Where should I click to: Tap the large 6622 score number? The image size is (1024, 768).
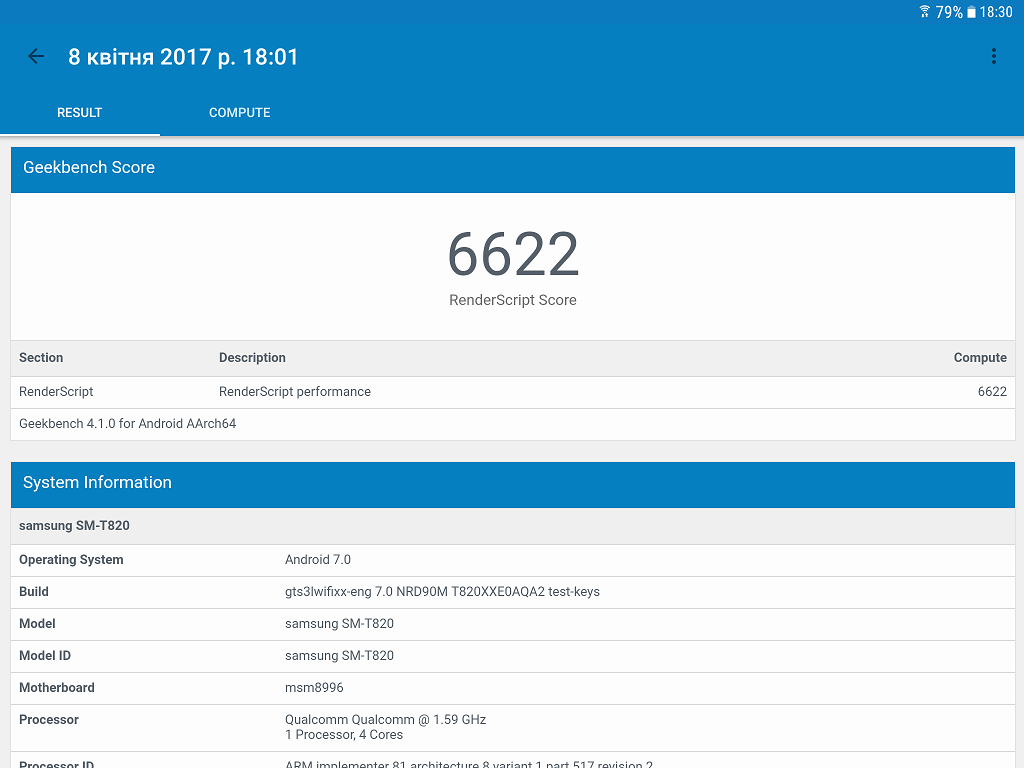[512, 254]
